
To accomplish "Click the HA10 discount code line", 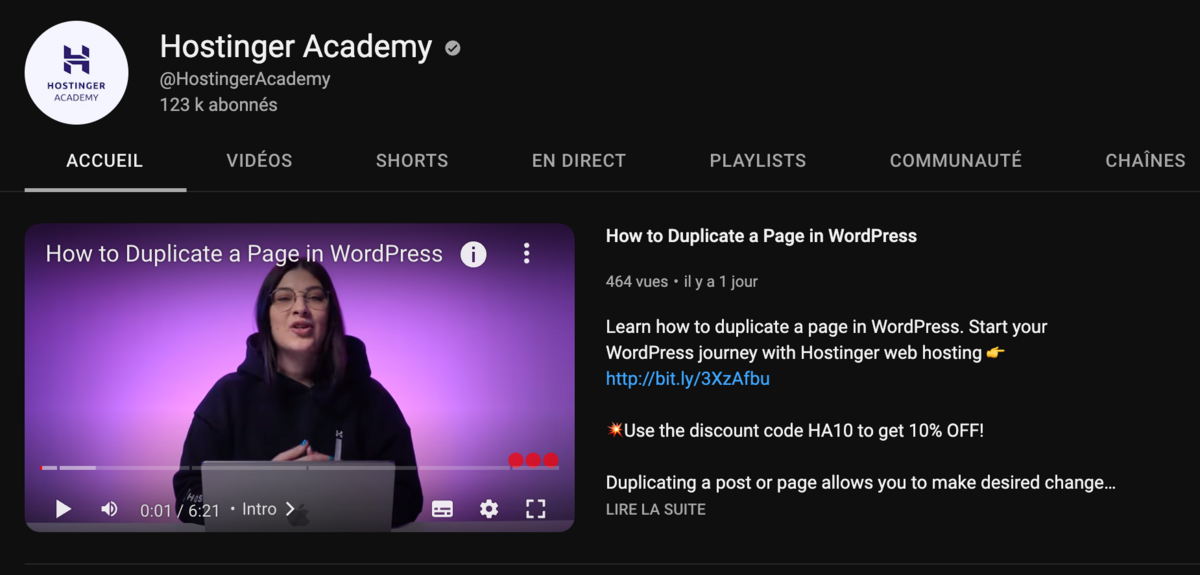I will pos(795,431).
